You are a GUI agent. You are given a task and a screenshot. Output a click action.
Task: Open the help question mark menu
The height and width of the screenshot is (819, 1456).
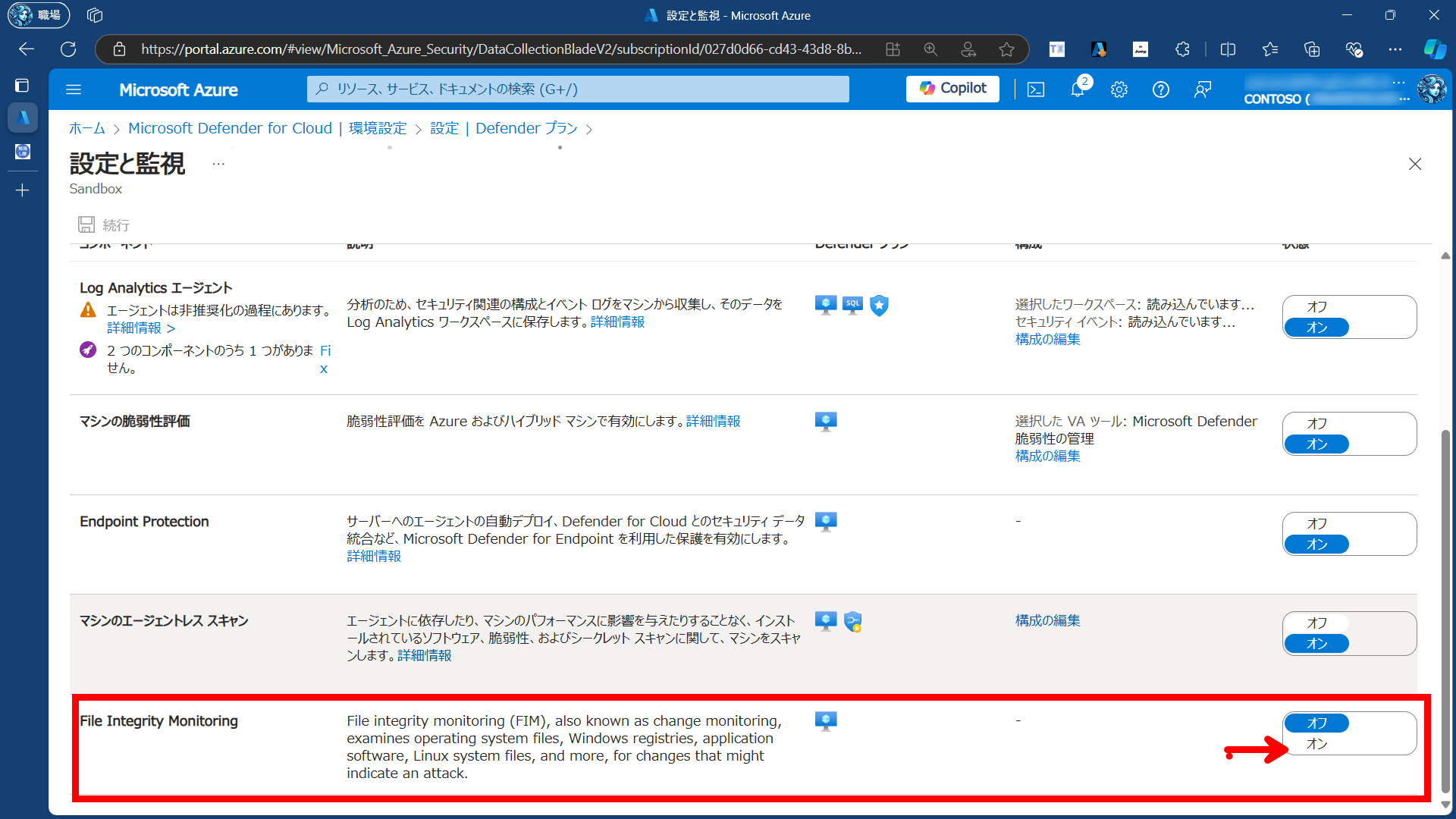pyautogui.click(x=1161, y=89)
